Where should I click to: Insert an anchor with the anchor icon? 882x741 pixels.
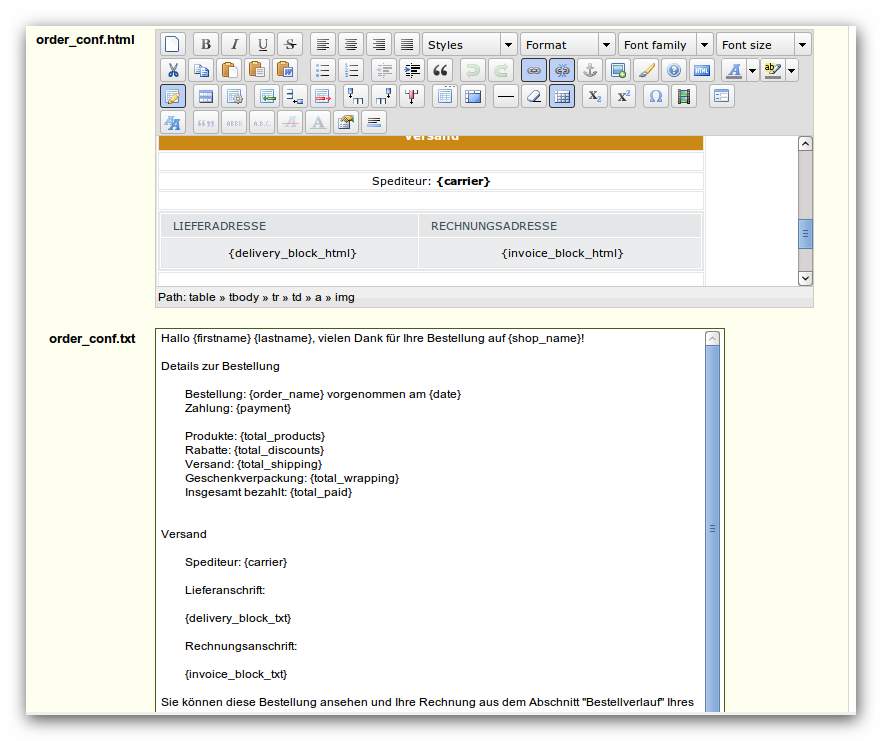pyautogui.click(x=590, y=70)
